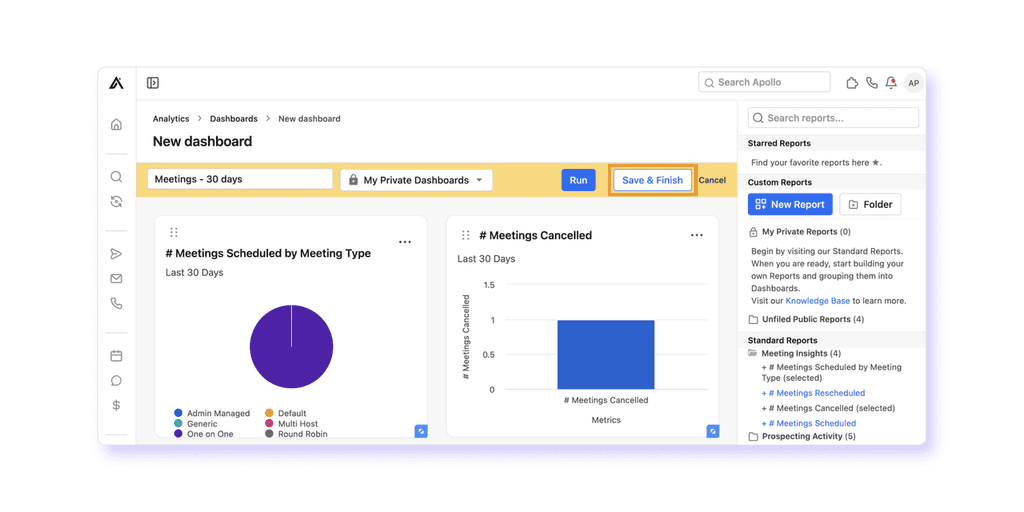Viewport: 1024px width, 512px height.
Task: Click the dashboard name input field
Action: pyautogui.click(x=240, y=180)
